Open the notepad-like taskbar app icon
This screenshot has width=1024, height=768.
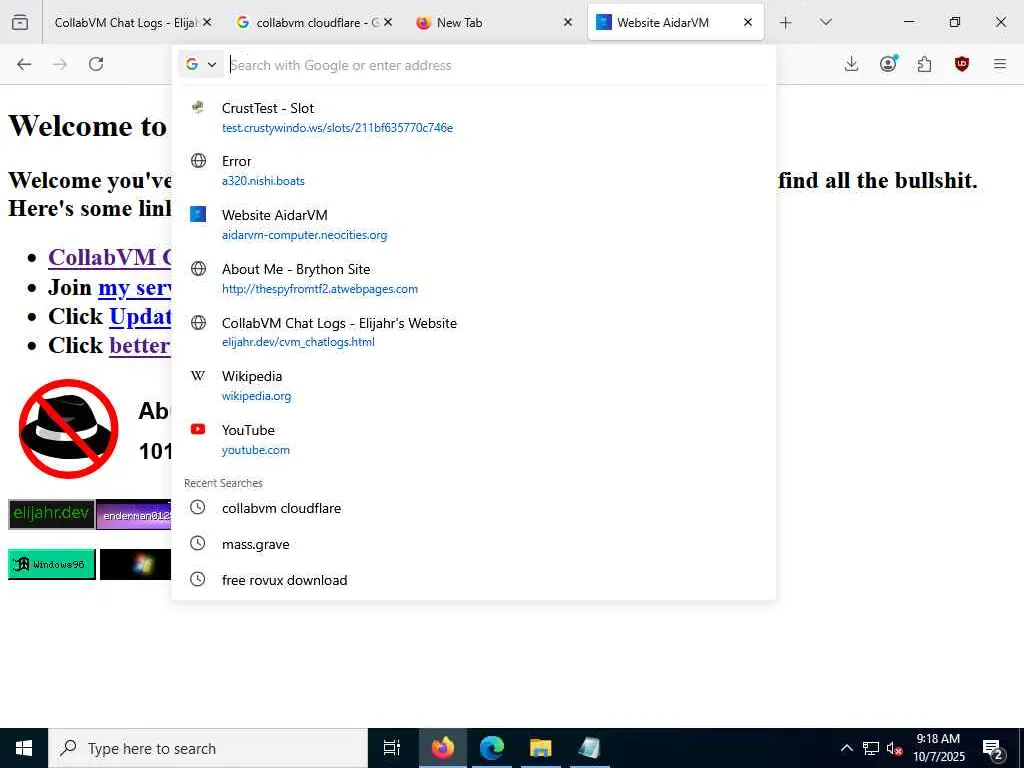589,748
